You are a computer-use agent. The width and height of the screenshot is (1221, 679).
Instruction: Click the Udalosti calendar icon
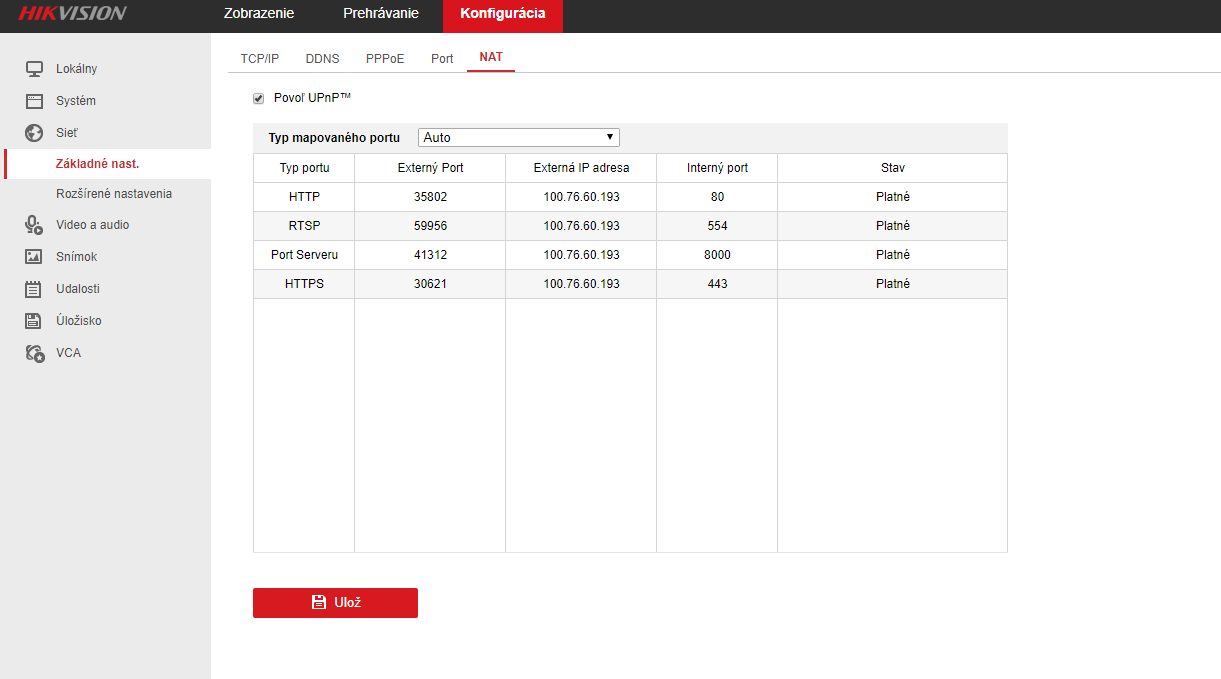point(35,289)
